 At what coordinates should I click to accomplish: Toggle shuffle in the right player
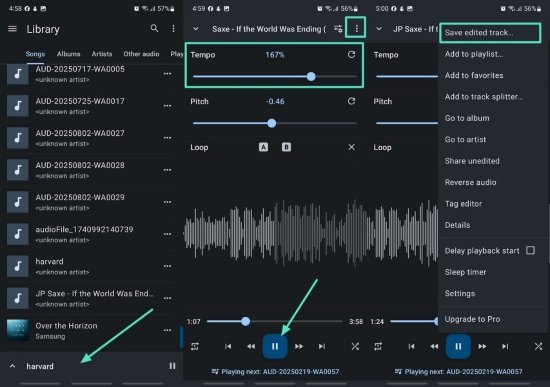pos(538,347)
